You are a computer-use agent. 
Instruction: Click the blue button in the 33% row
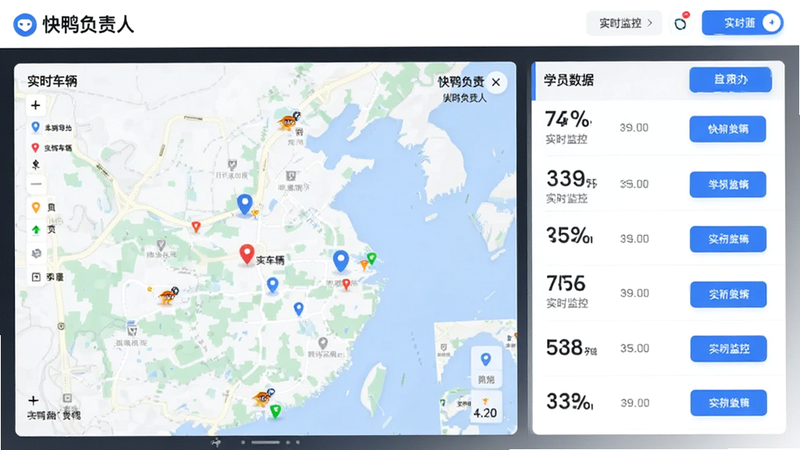pos(729,403)
